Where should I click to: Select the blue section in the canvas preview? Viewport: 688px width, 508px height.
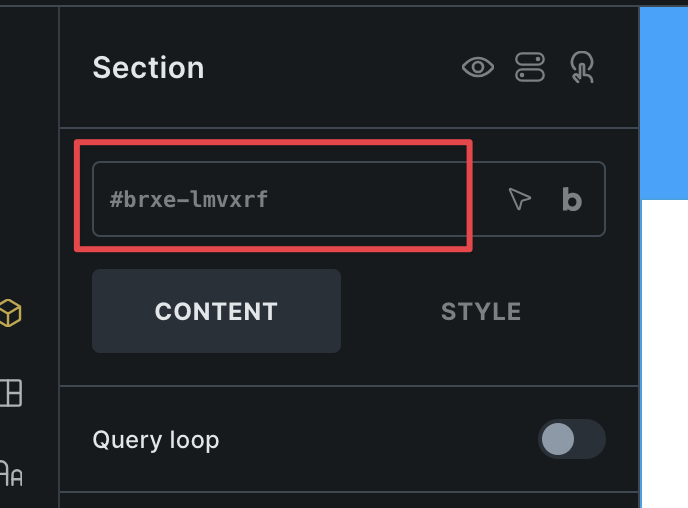664,103
